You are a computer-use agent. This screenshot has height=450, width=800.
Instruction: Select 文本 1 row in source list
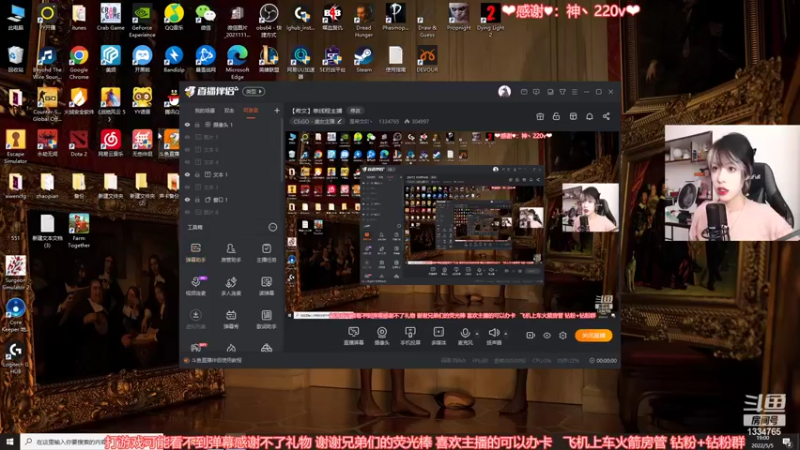coord(232,174)
